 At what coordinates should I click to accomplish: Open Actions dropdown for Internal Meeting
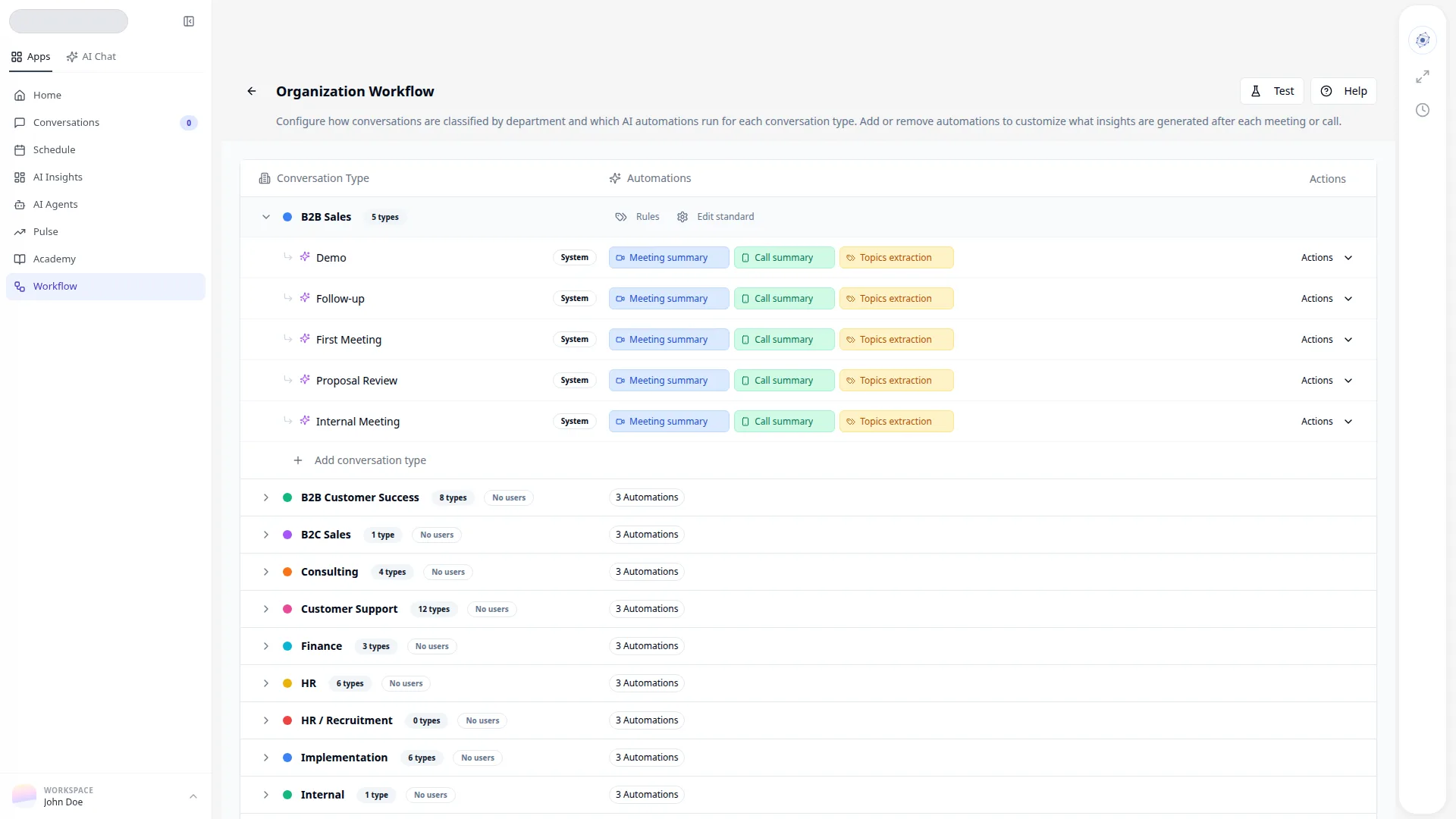[1327, 422]
